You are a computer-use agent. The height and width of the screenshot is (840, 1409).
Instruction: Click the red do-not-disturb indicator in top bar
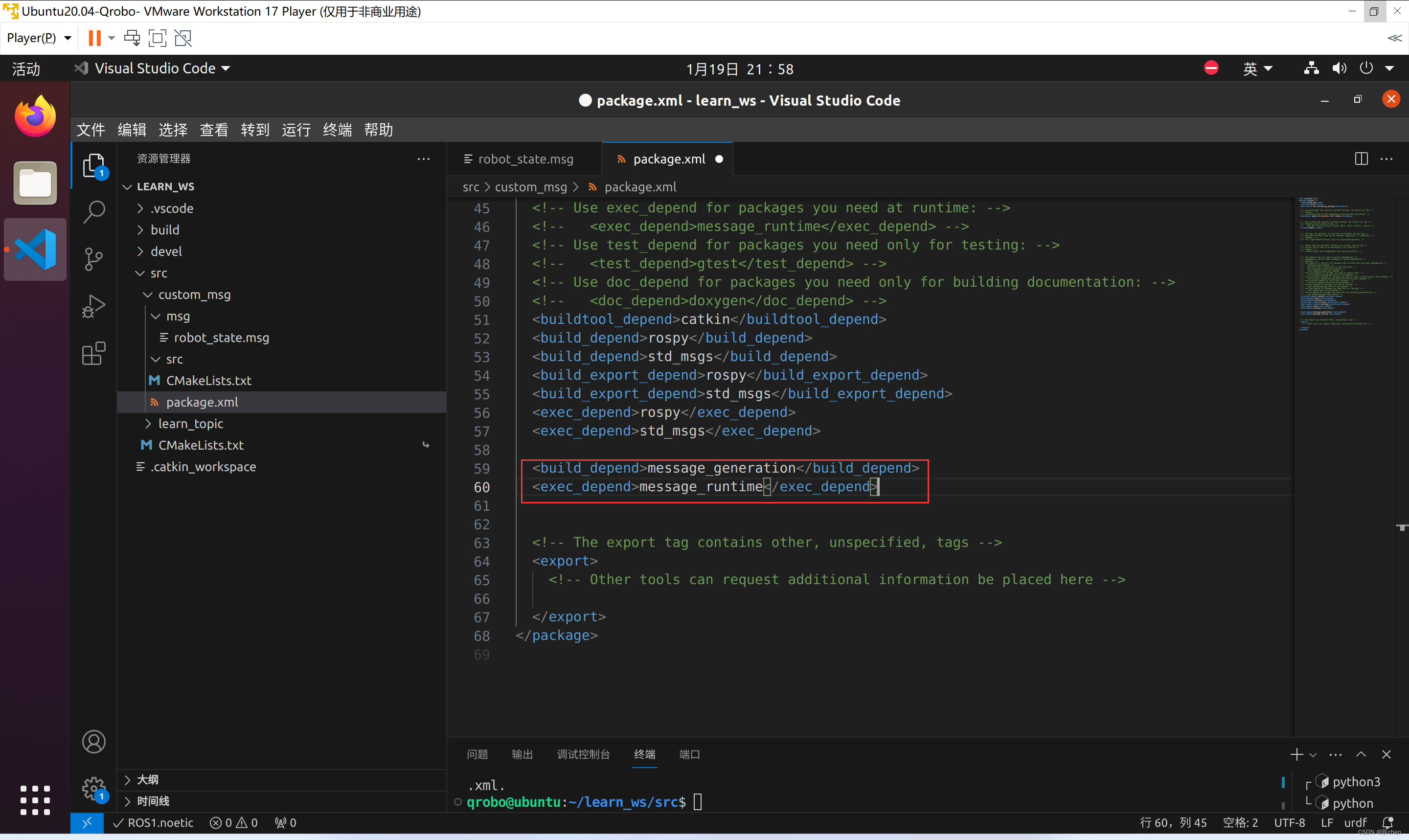tap(1211, 68)
